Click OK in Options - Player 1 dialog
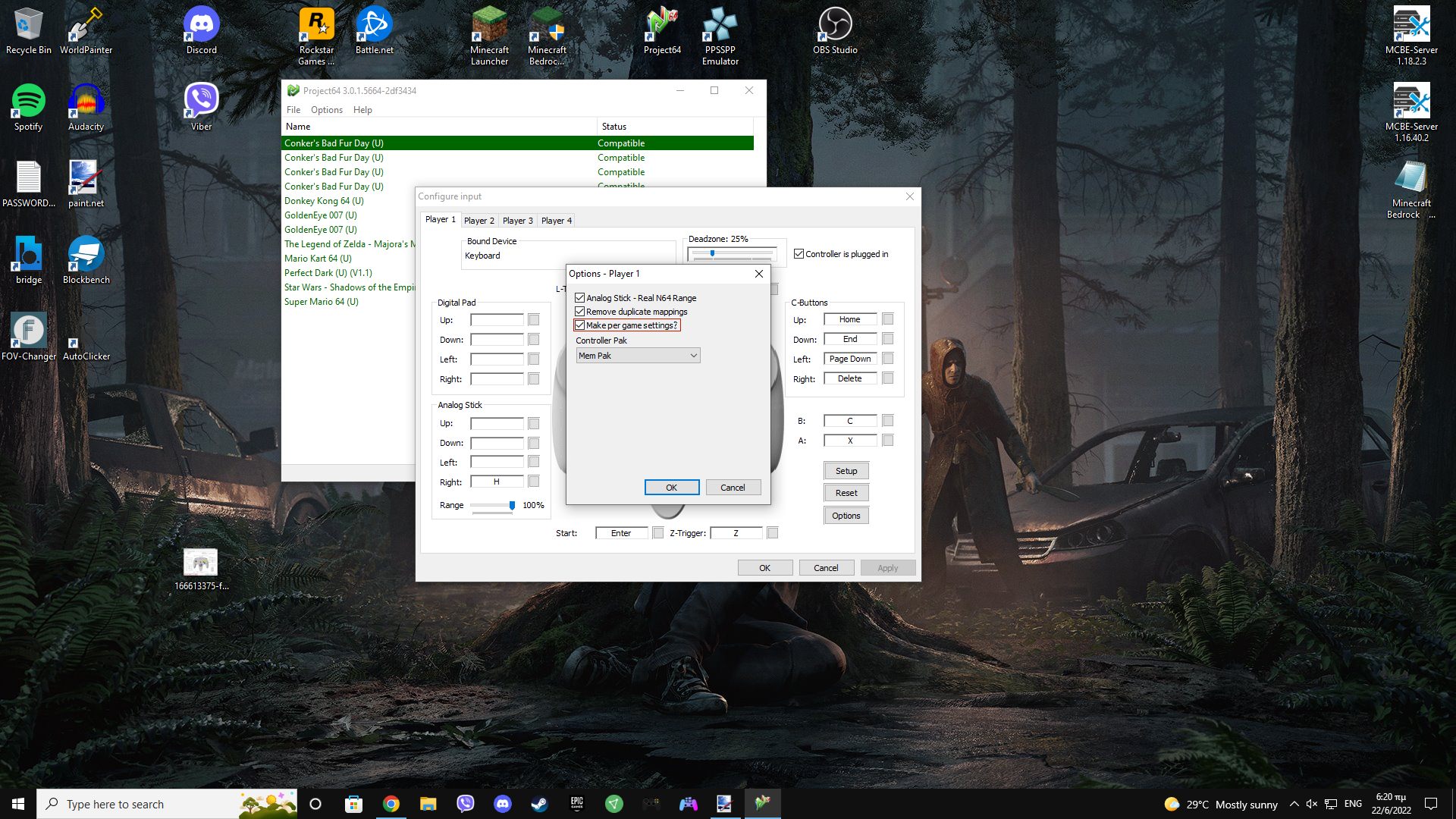Screen dimensions: 1456x819 pos(672,488)
